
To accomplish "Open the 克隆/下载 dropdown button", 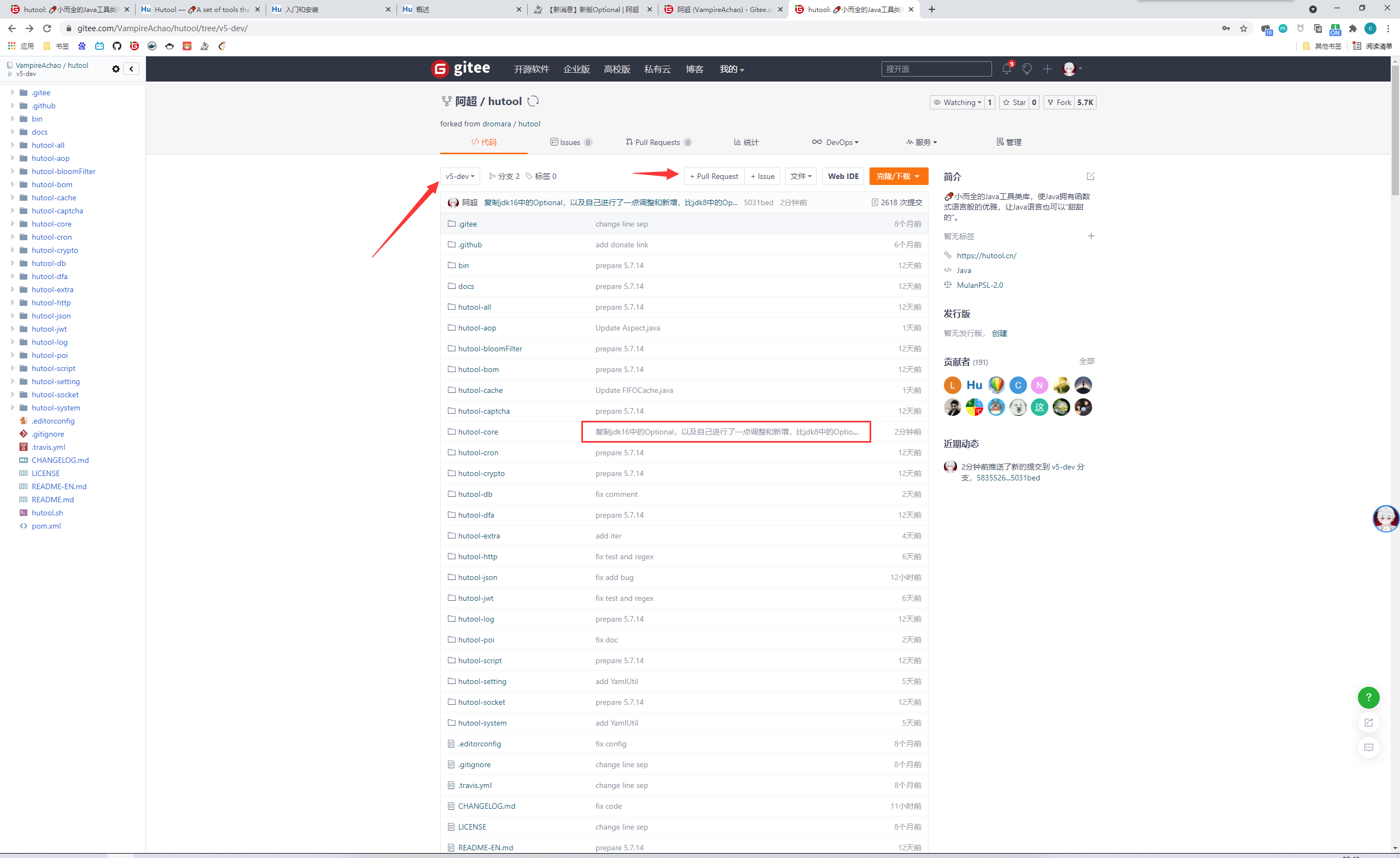I will coord(898,176).
